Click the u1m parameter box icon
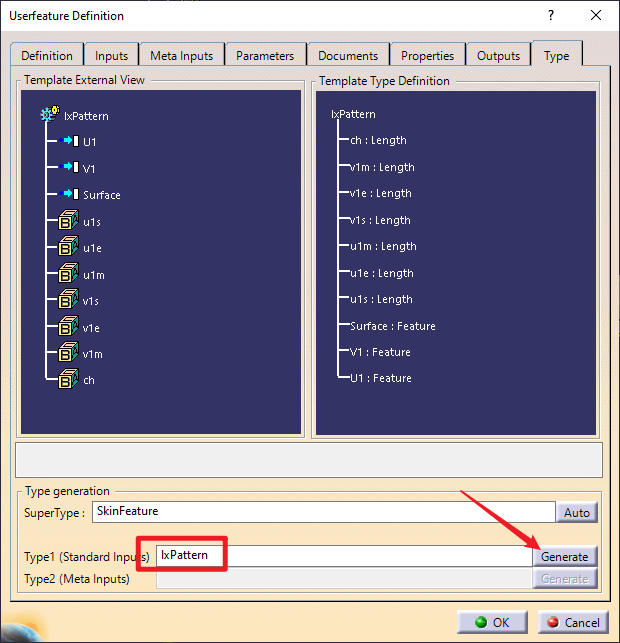Viewport: 620px width, 643px height. click(68, 273)
